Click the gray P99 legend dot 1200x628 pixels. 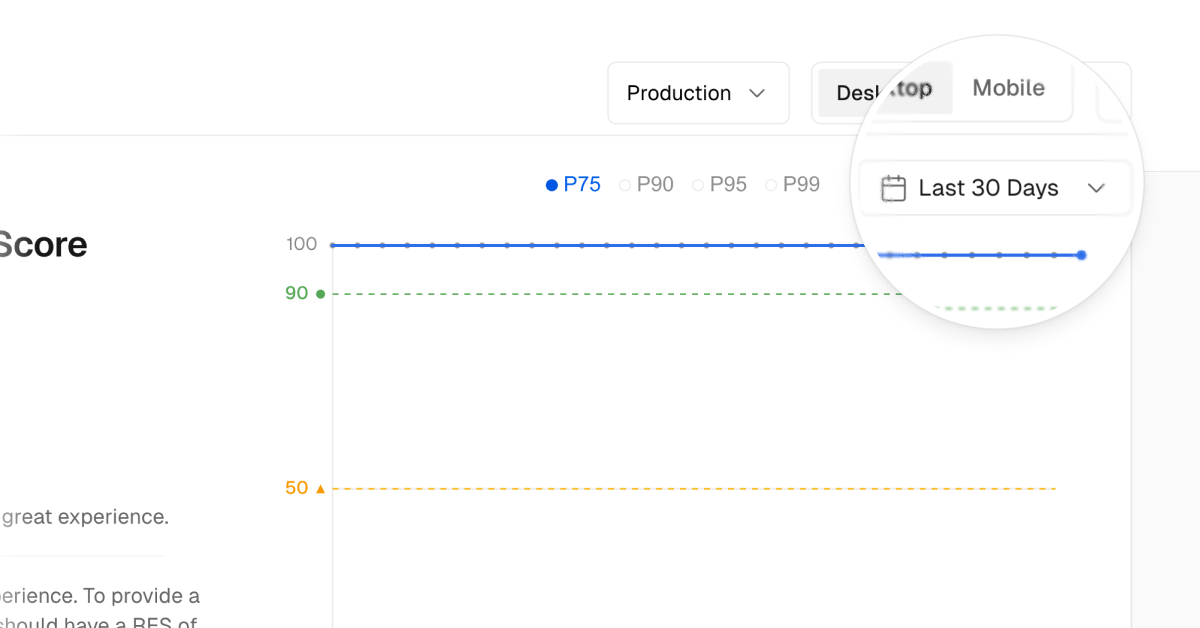pos(770,184)
